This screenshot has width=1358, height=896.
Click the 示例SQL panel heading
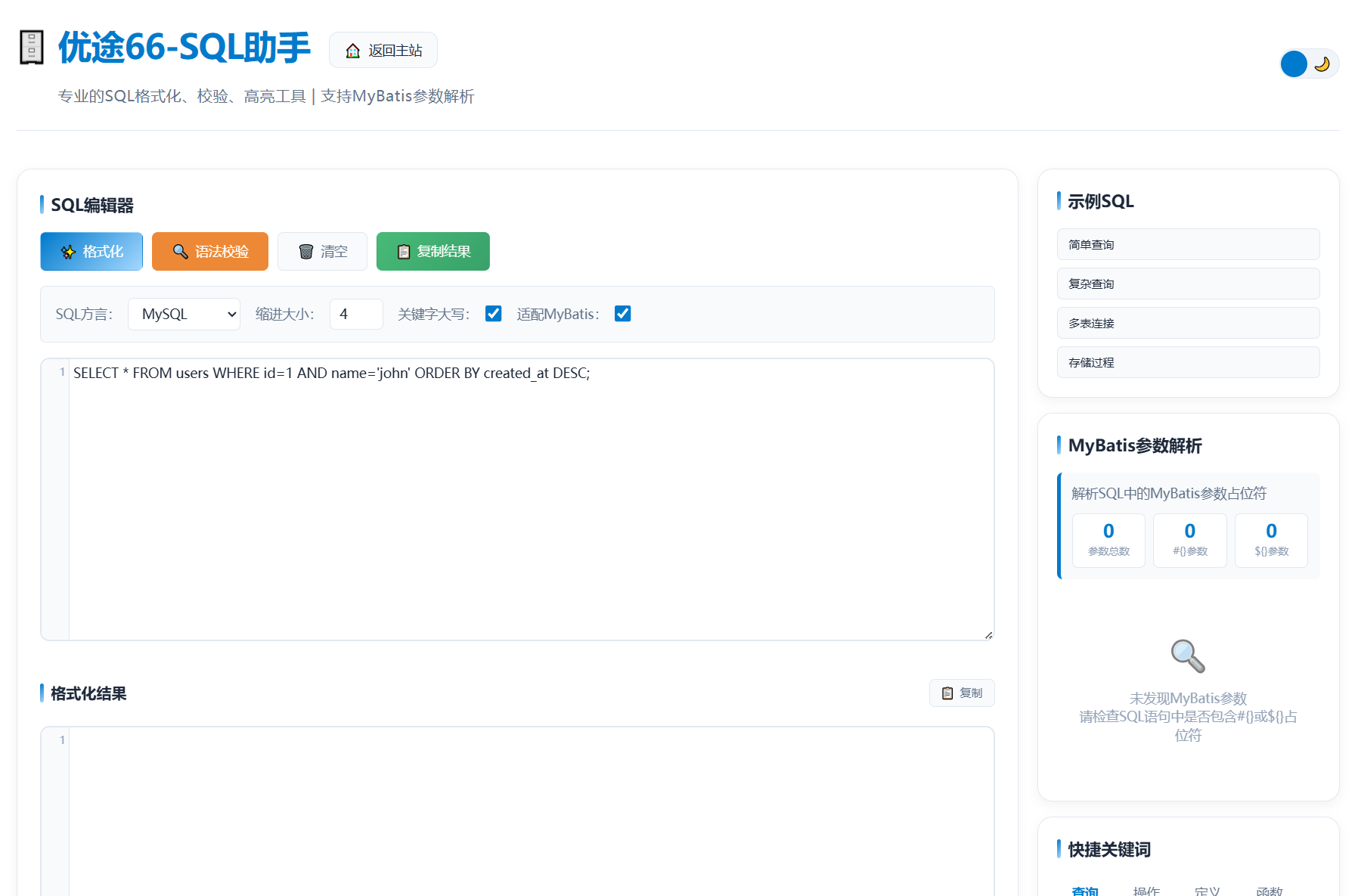point(1101,201)
